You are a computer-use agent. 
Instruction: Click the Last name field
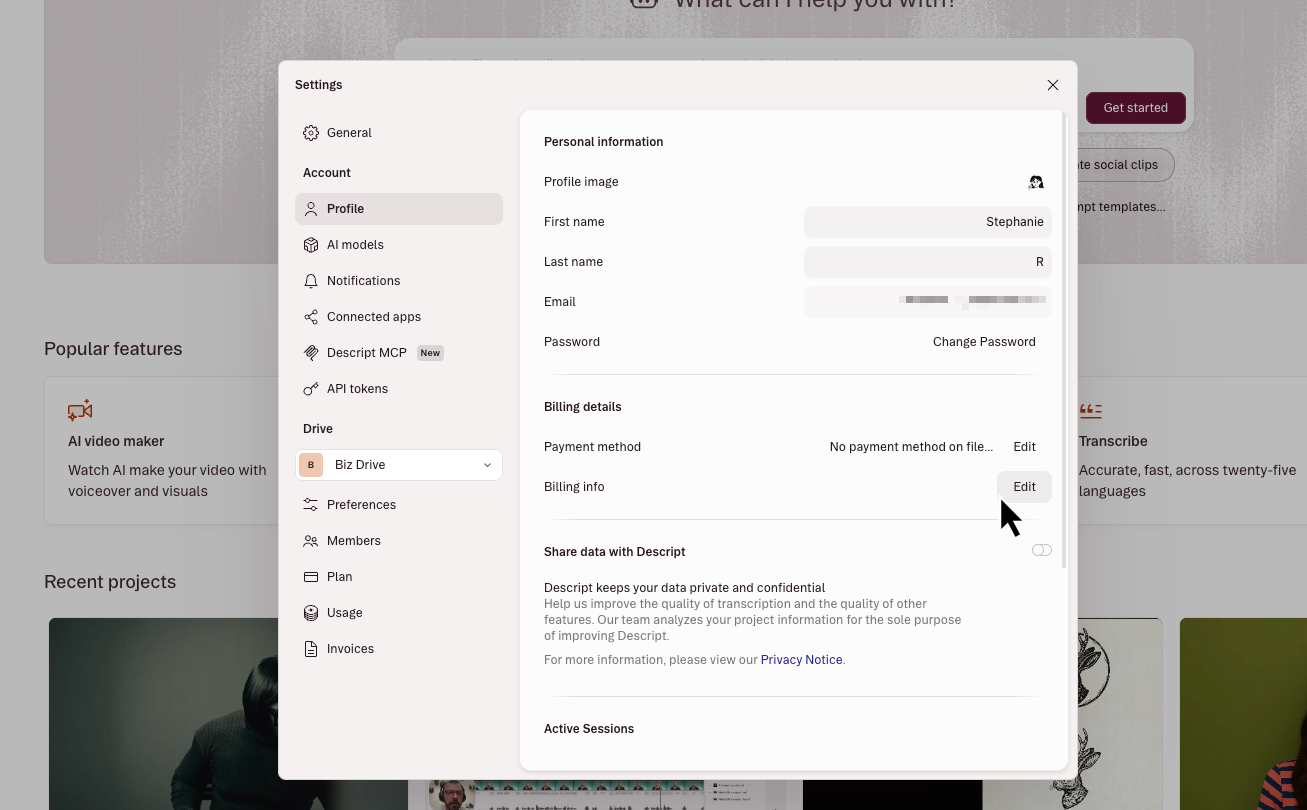[x=928, y=262]
